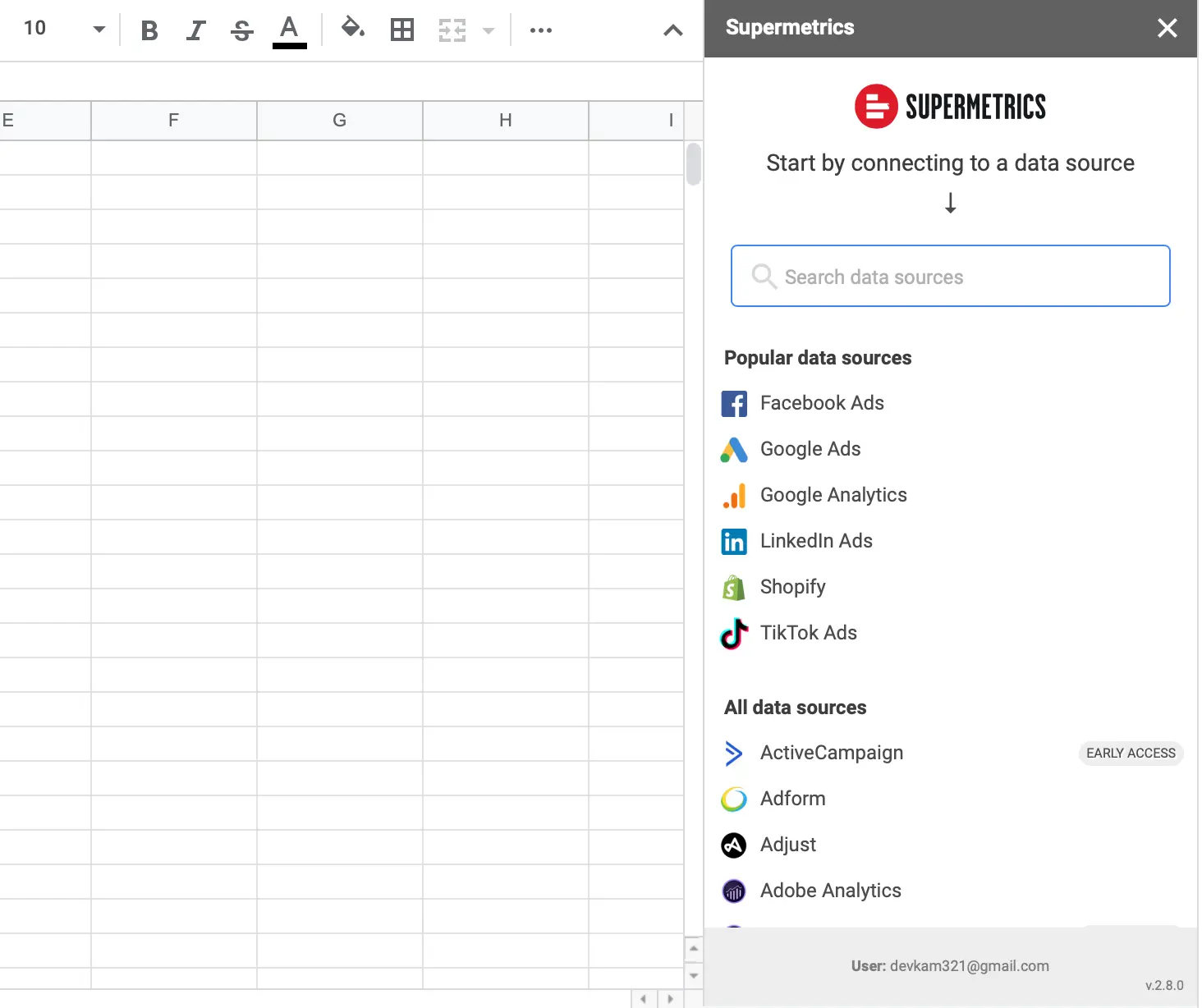Click the scroll up arrow button
The height and width of the screenshot is (1008, 1202).
pyautogui.click(x=694, y=948)
